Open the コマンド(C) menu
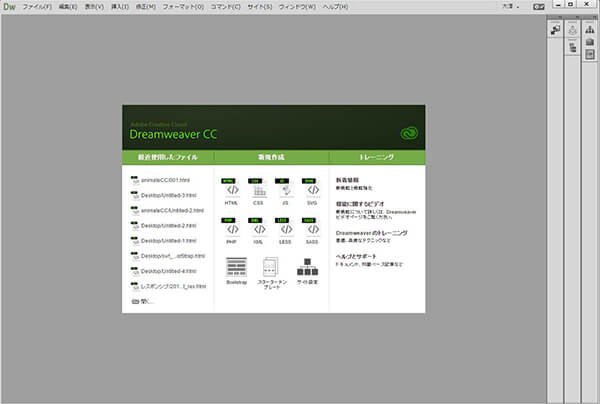 (x=226, y=7)
